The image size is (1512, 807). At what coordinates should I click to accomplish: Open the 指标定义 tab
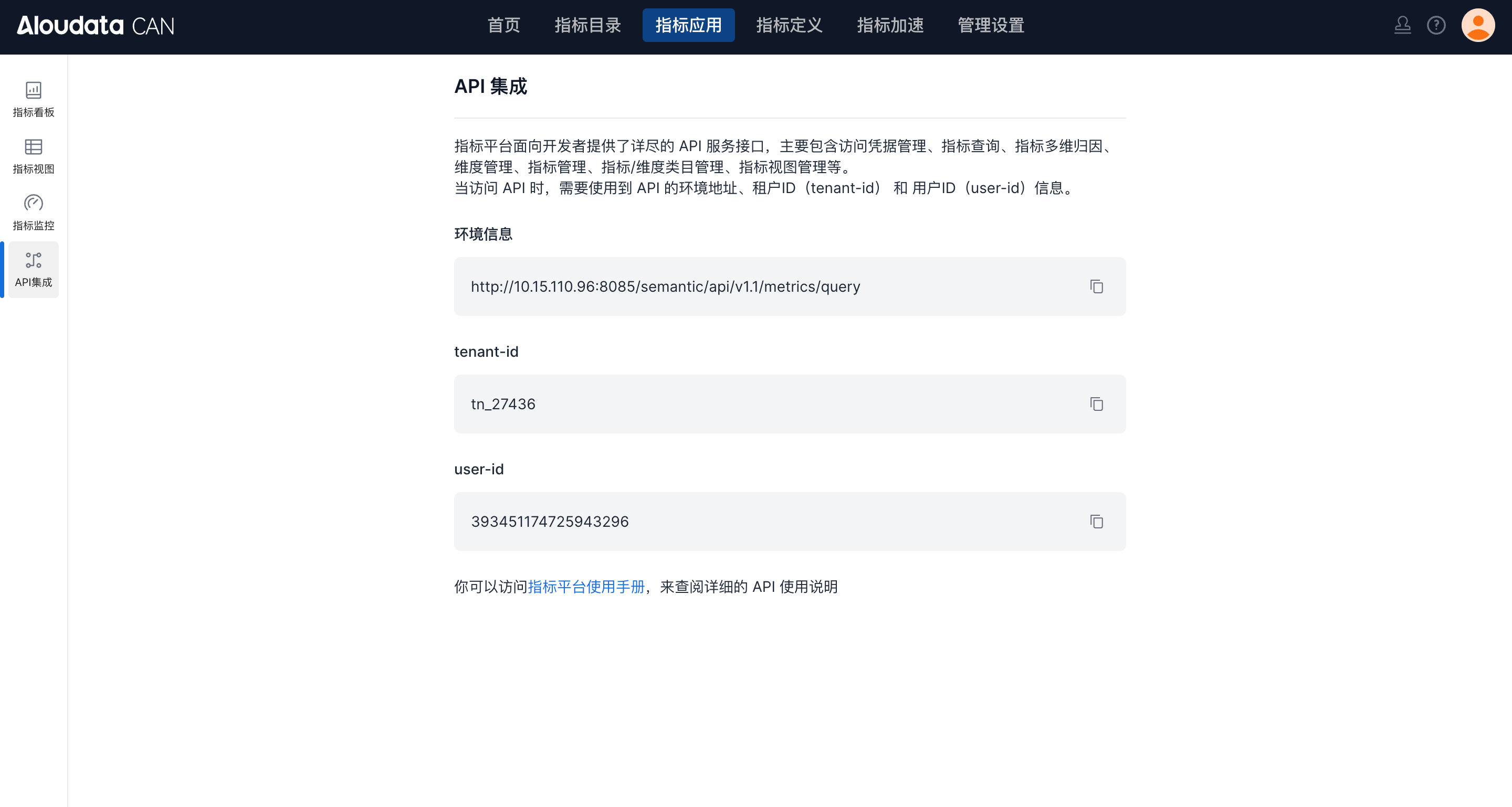[x=789, y=25]
